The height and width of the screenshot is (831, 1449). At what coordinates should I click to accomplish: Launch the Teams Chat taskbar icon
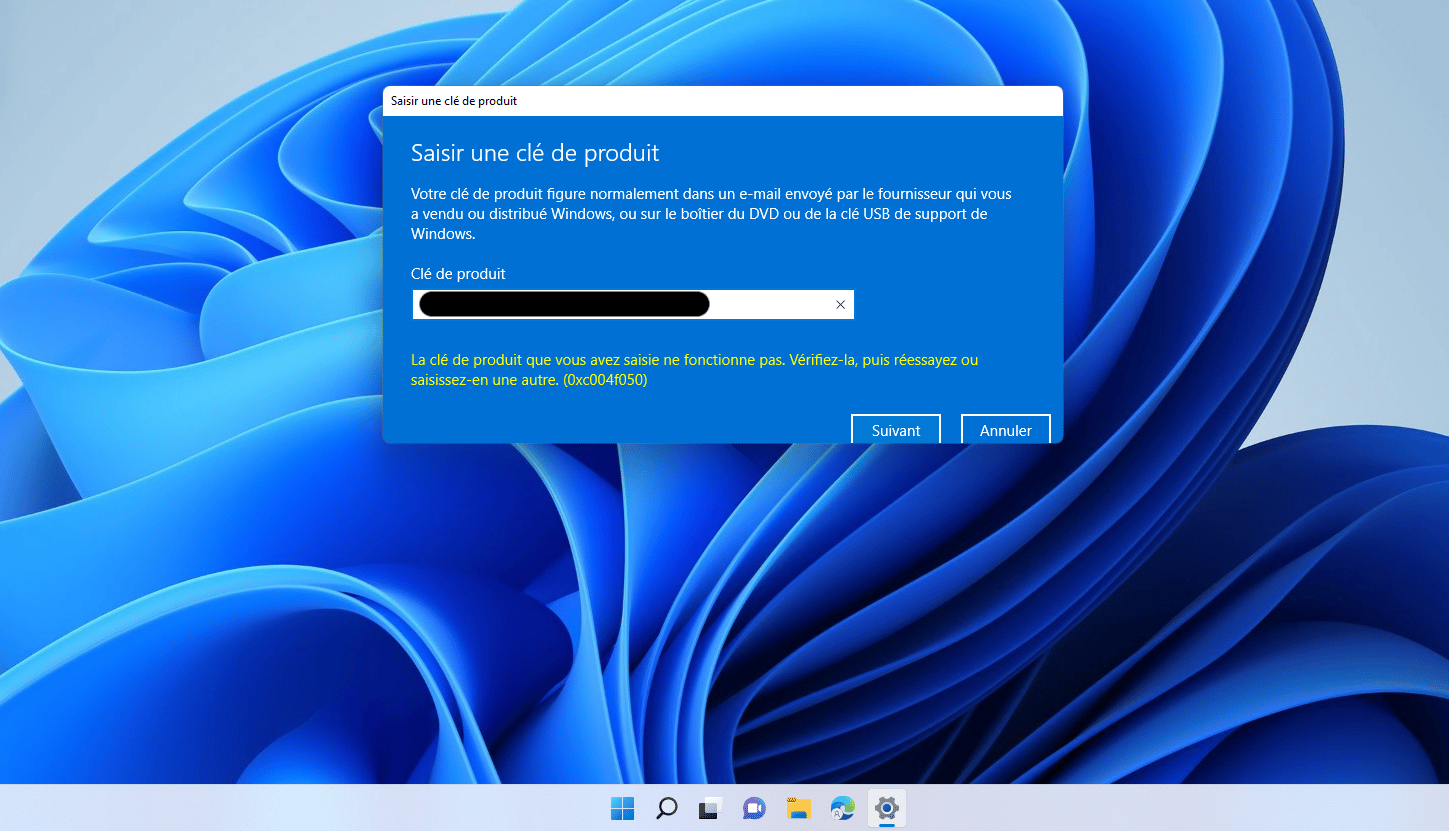click(754, 808)
